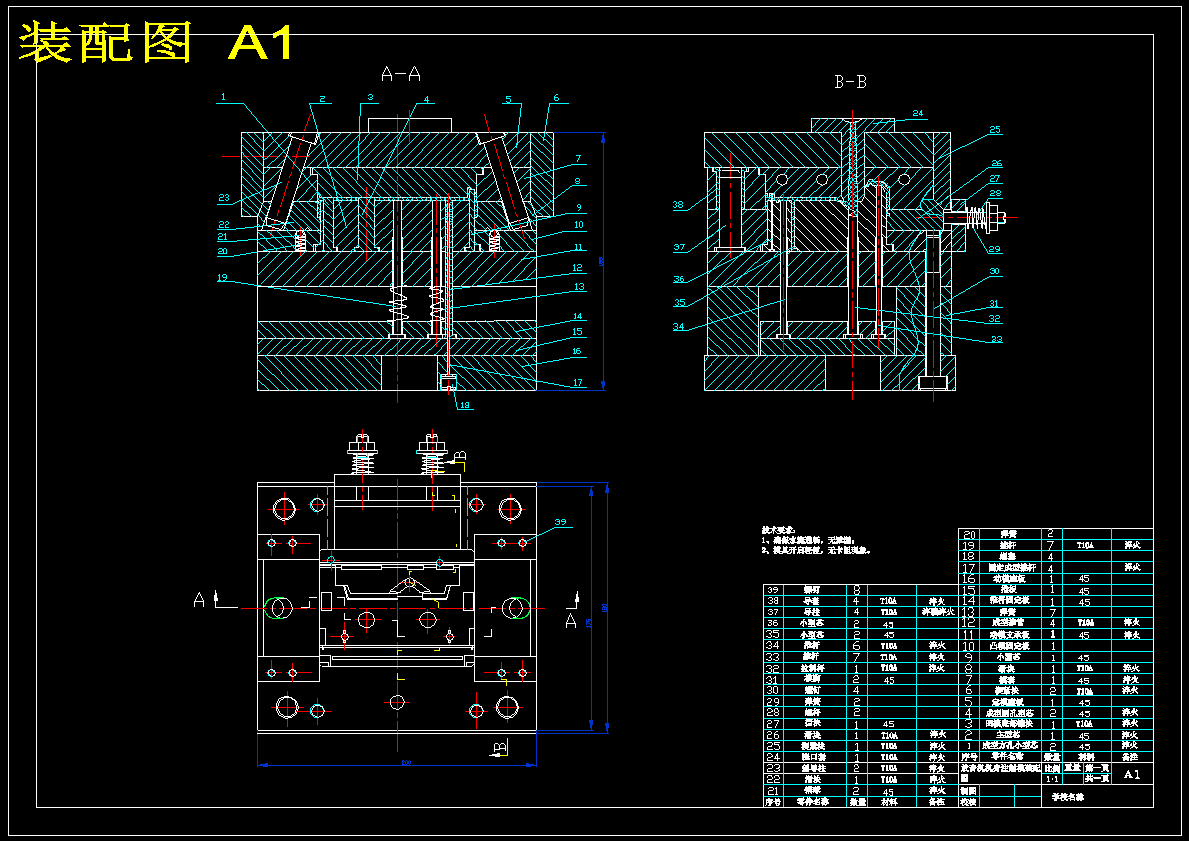Click callout number 13 in section A-A
1189x841 pixels.
pos(578,287)
